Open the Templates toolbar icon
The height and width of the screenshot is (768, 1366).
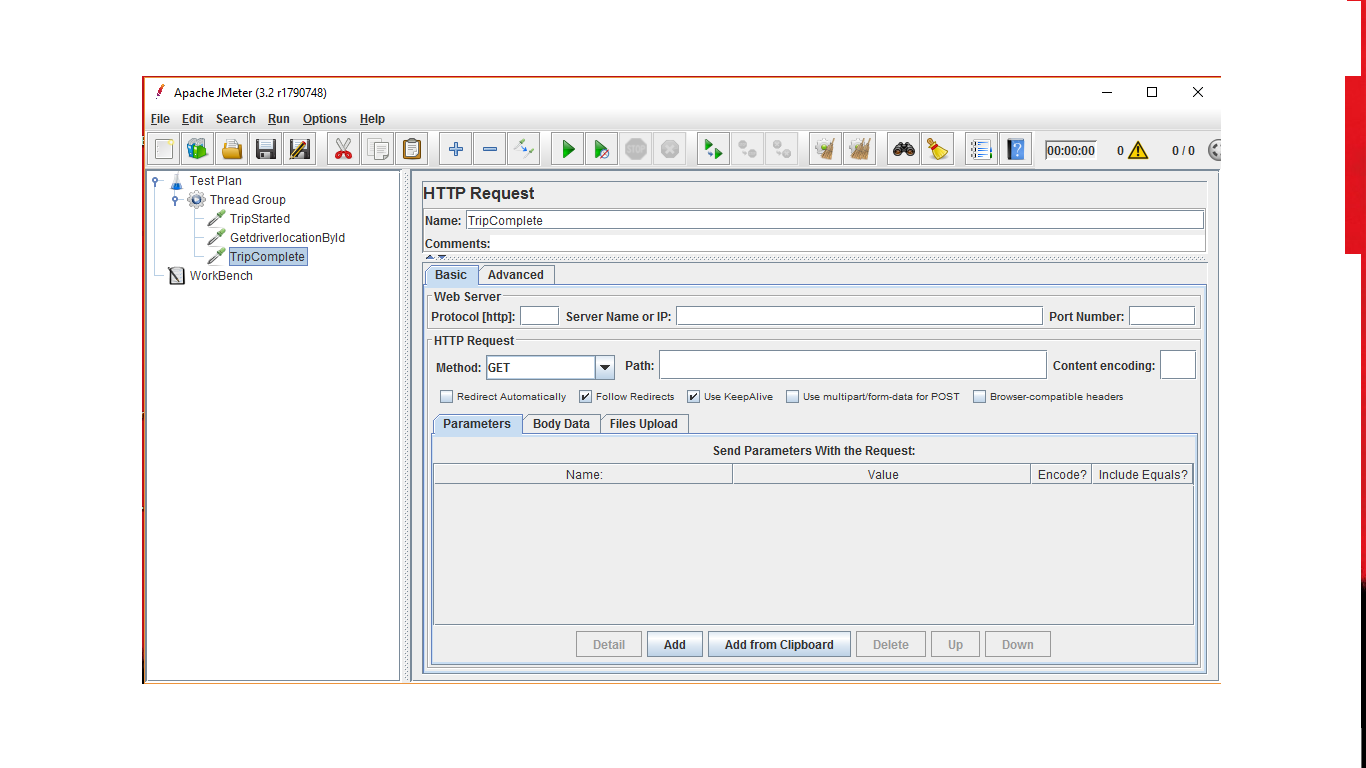pyautogui.click(x=198, y=150)
